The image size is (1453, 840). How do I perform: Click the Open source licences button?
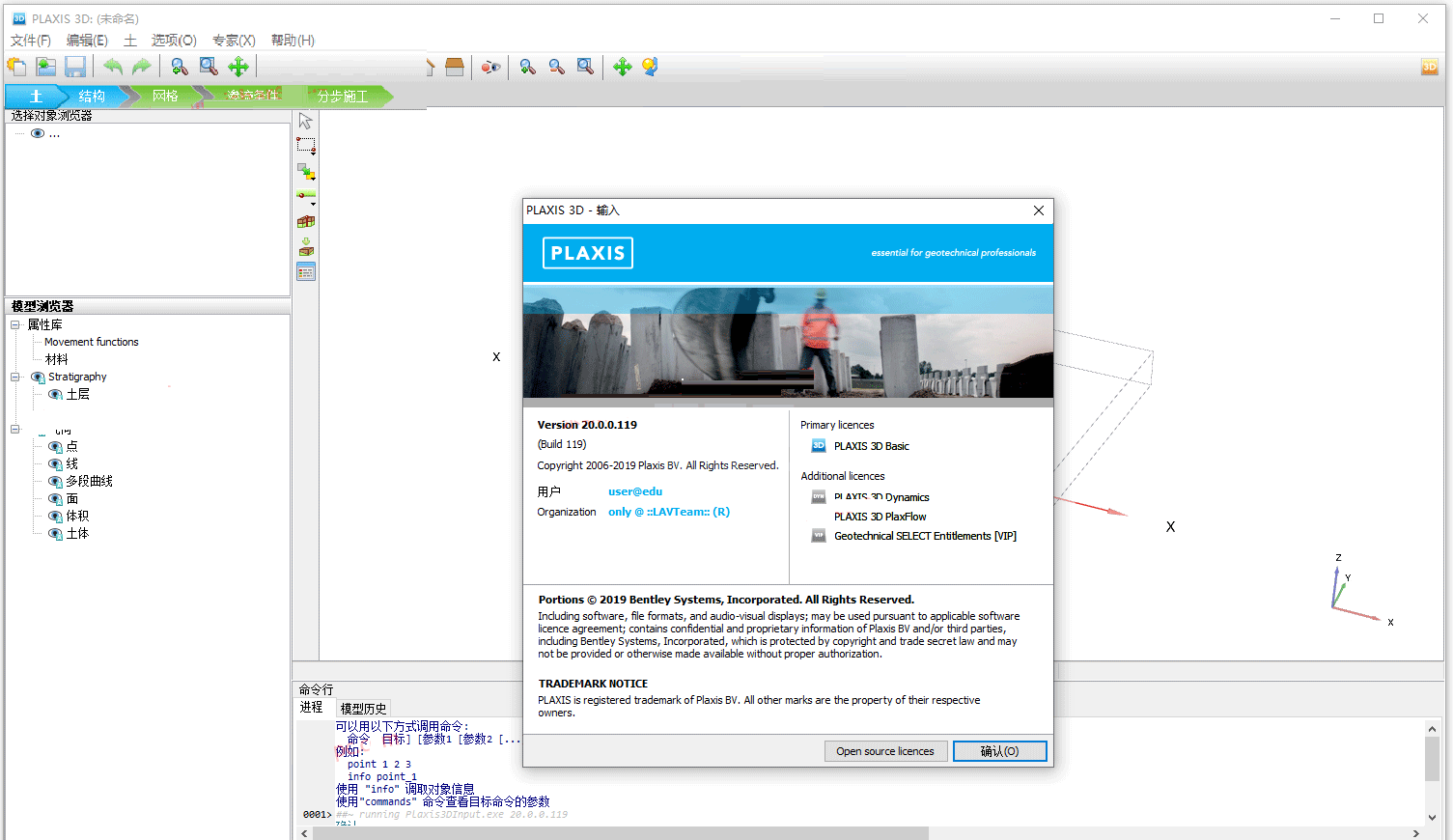[885, 751]
